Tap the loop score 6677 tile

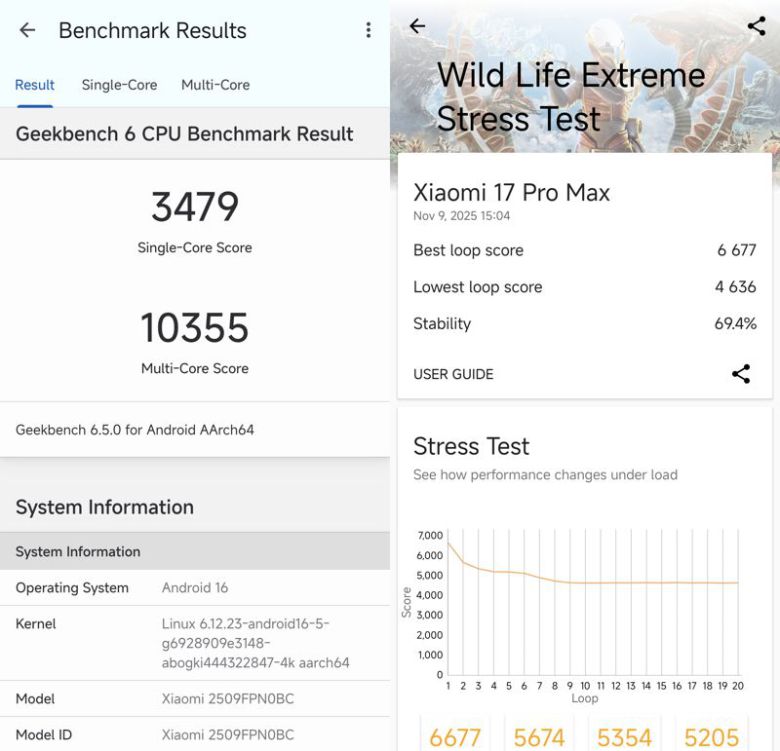pyautogui.click(x=455, y=737)
